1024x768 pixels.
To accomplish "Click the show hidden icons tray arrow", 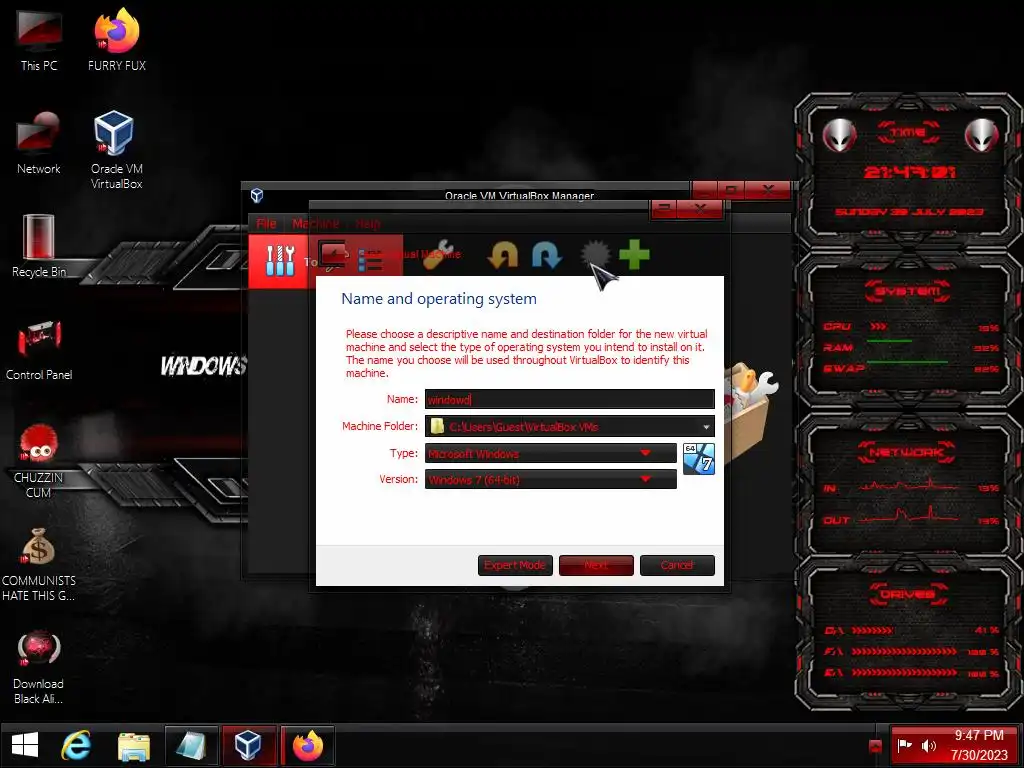I will 874,746.
